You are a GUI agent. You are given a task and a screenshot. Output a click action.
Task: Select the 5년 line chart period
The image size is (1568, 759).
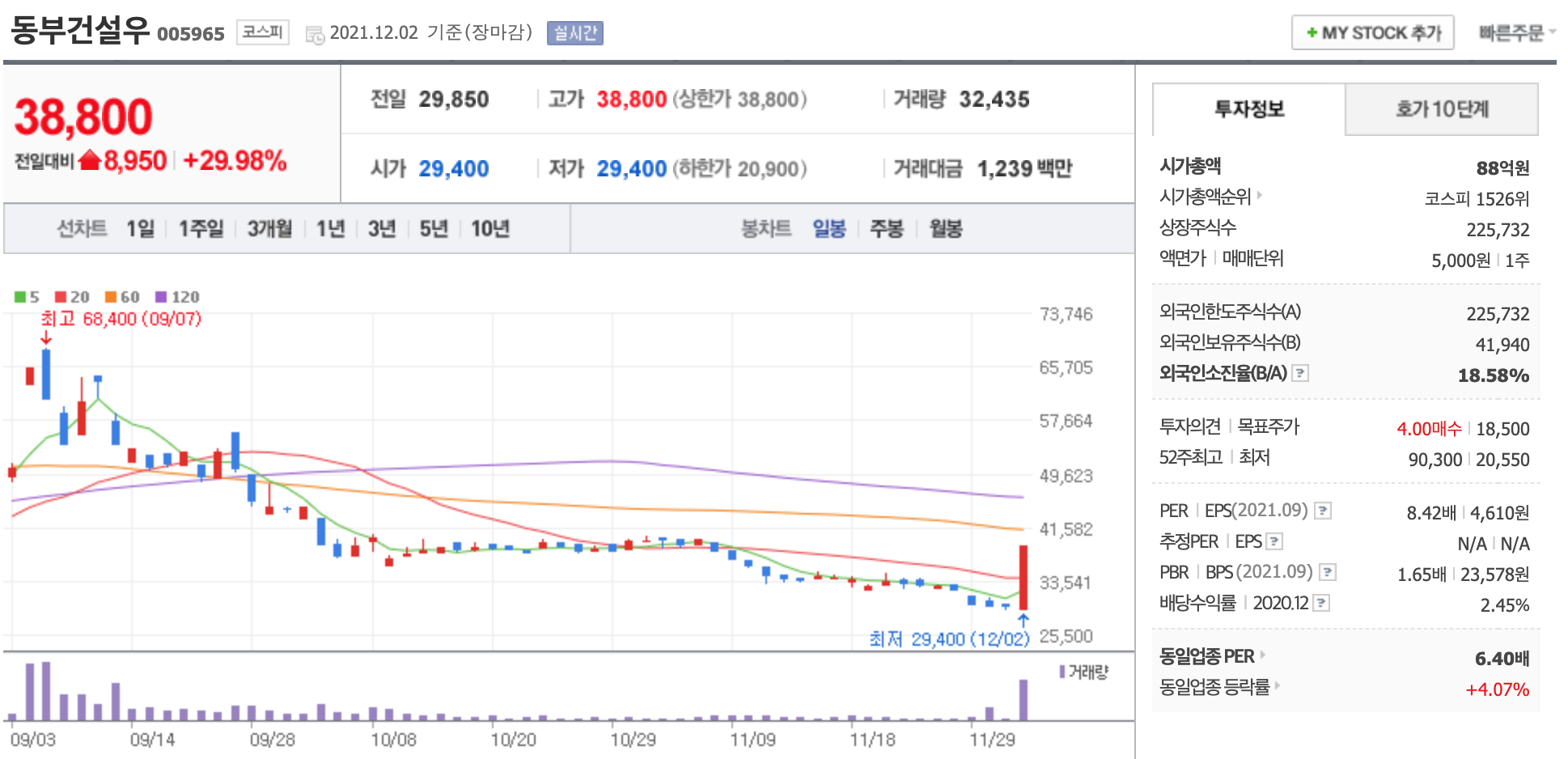click(x=433, y=229)
